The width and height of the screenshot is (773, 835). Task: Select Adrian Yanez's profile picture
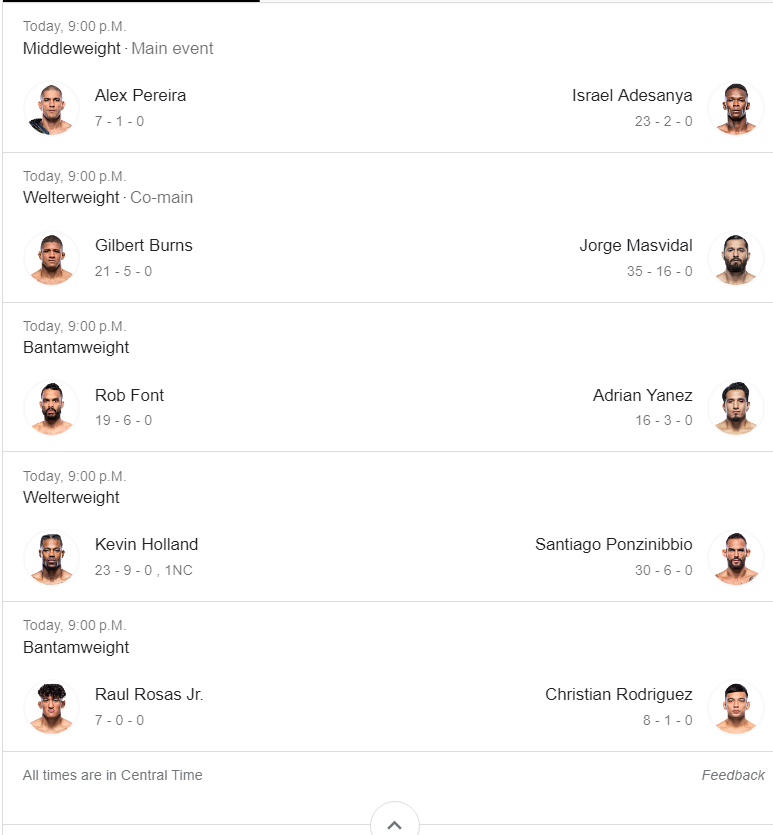click(x=735, y=408)
